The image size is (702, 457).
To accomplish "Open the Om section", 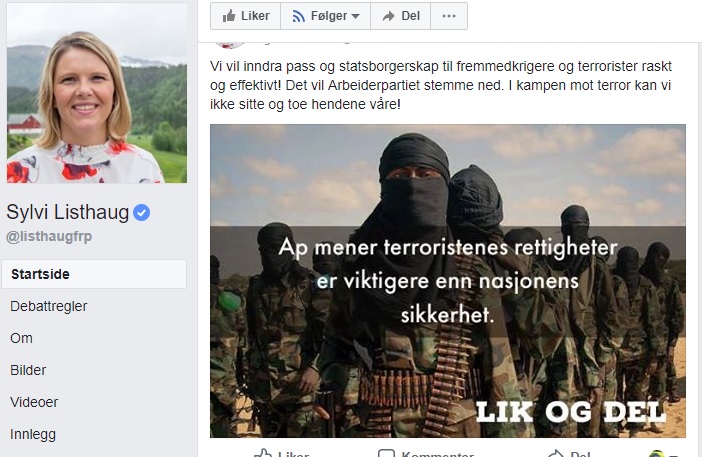I will [21, 338].
